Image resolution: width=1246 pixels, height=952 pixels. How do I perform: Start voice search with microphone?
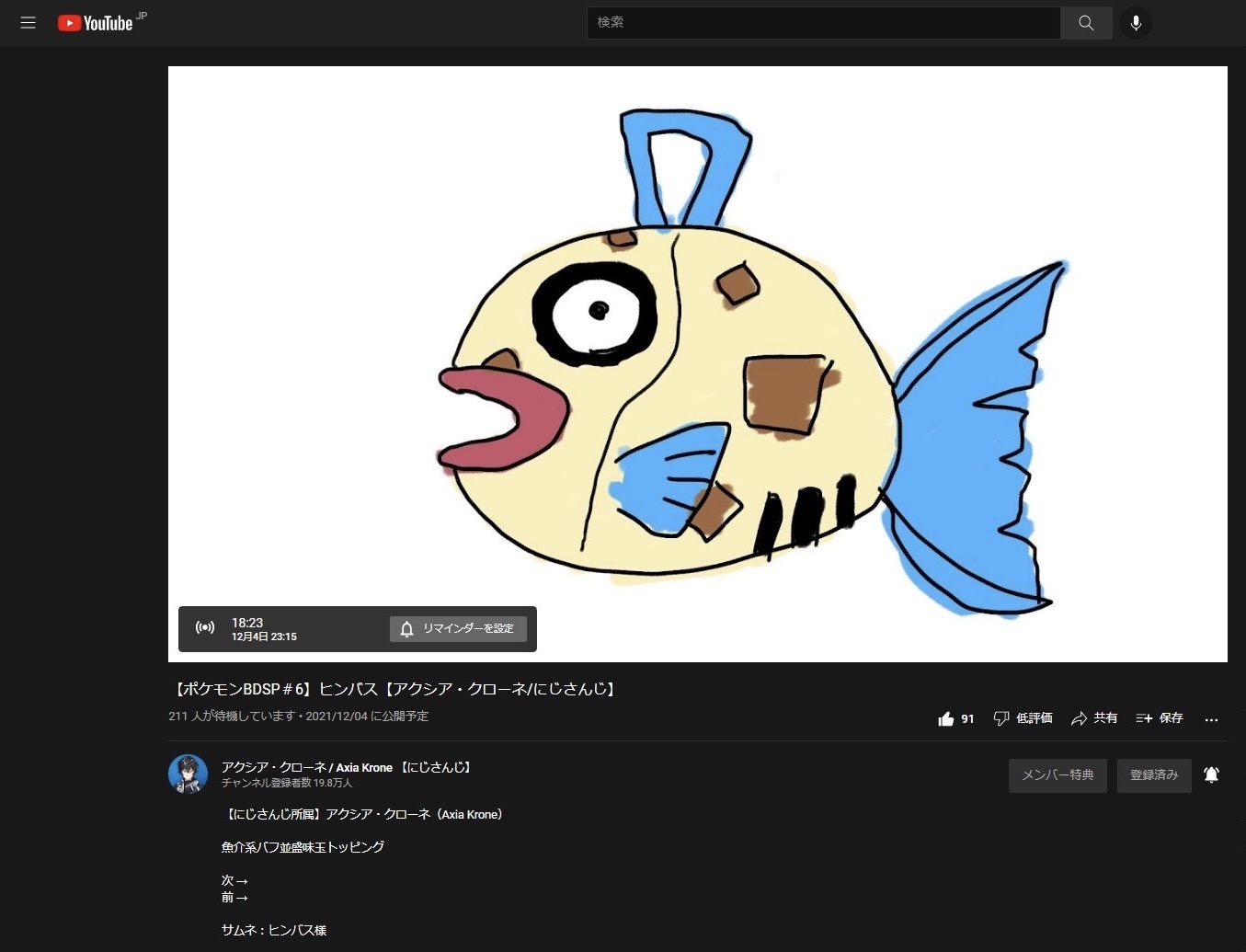(x=1136, y=23)
